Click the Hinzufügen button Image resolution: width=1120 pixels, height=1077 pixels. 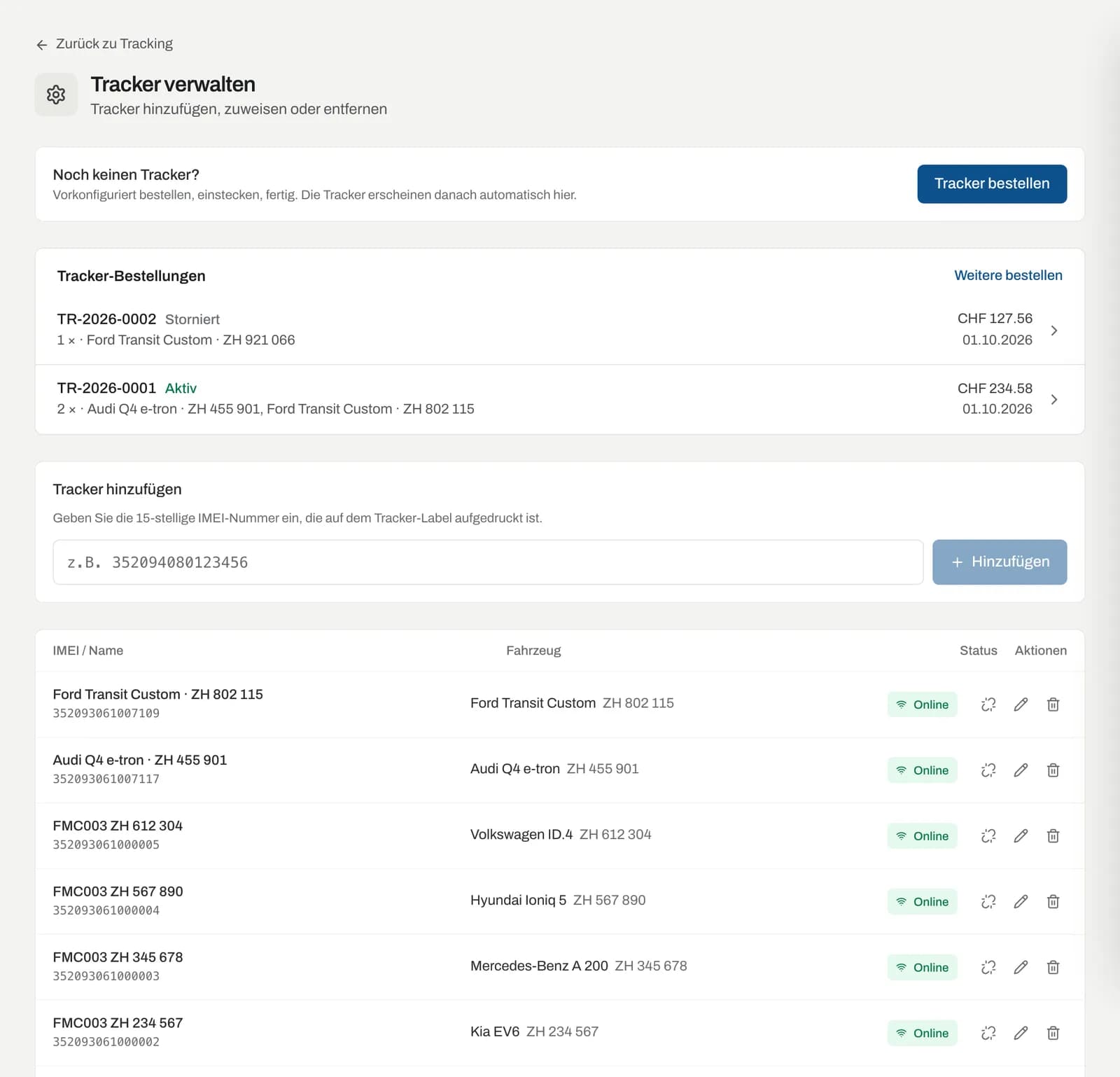pyautogui.click(x=1000, y=562)
